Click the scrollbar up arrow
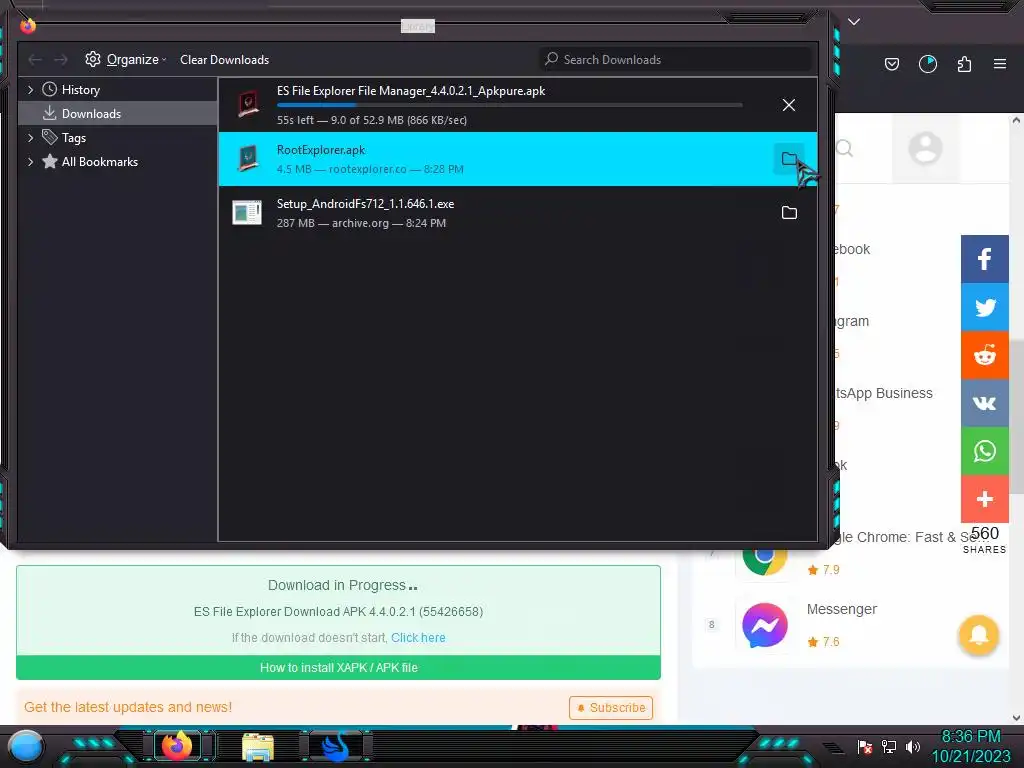This screenshot has height=768, width=1024. pos(1016,120)
